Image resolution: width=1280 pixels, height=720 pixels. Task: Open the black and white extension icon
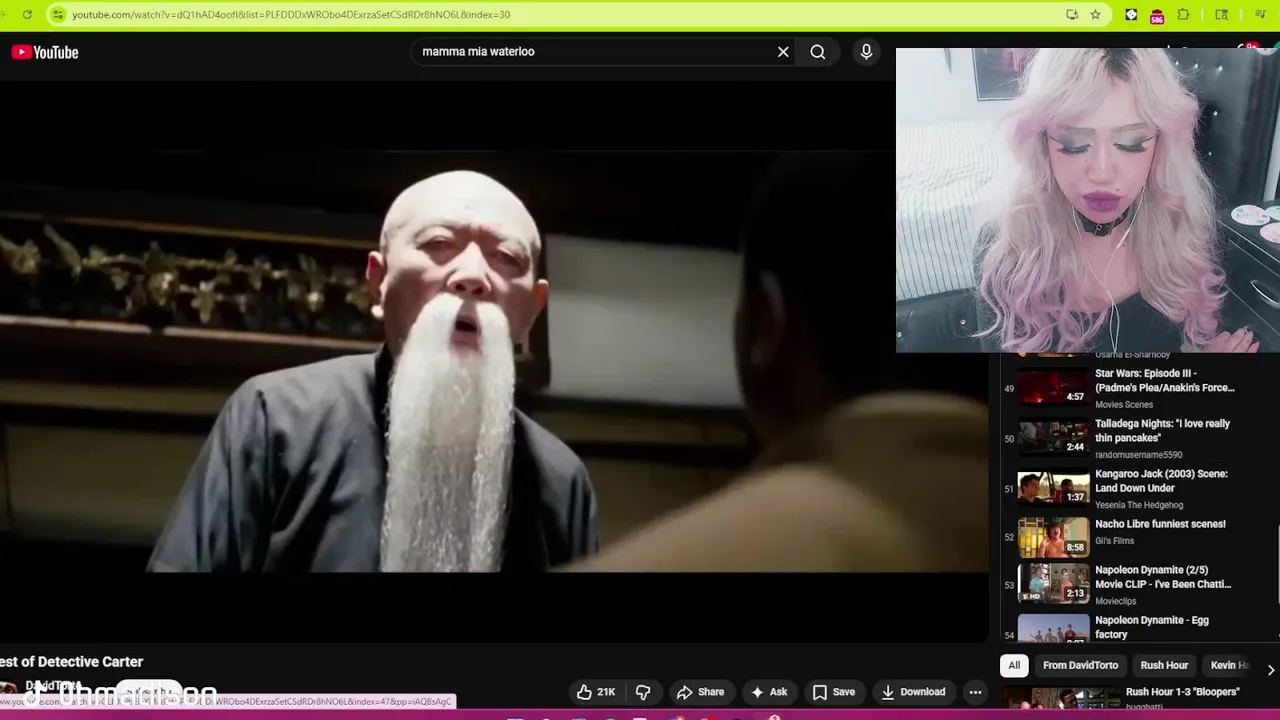tap(1131, 14)
